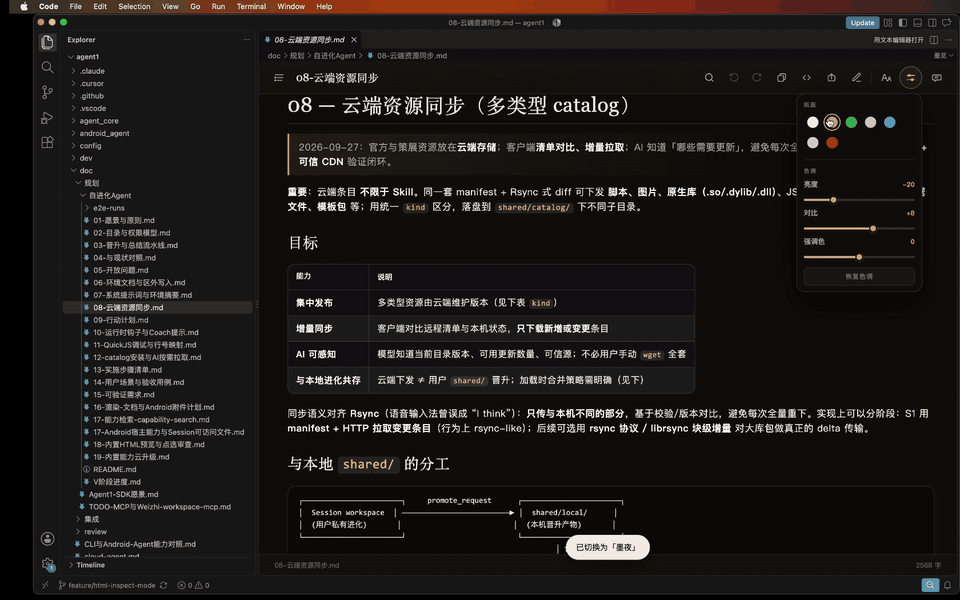Image resolution: width=960 pixels, height=600 pixels.
Task: Click the redo arrow in preview toolbar
Action: [757, 78]
